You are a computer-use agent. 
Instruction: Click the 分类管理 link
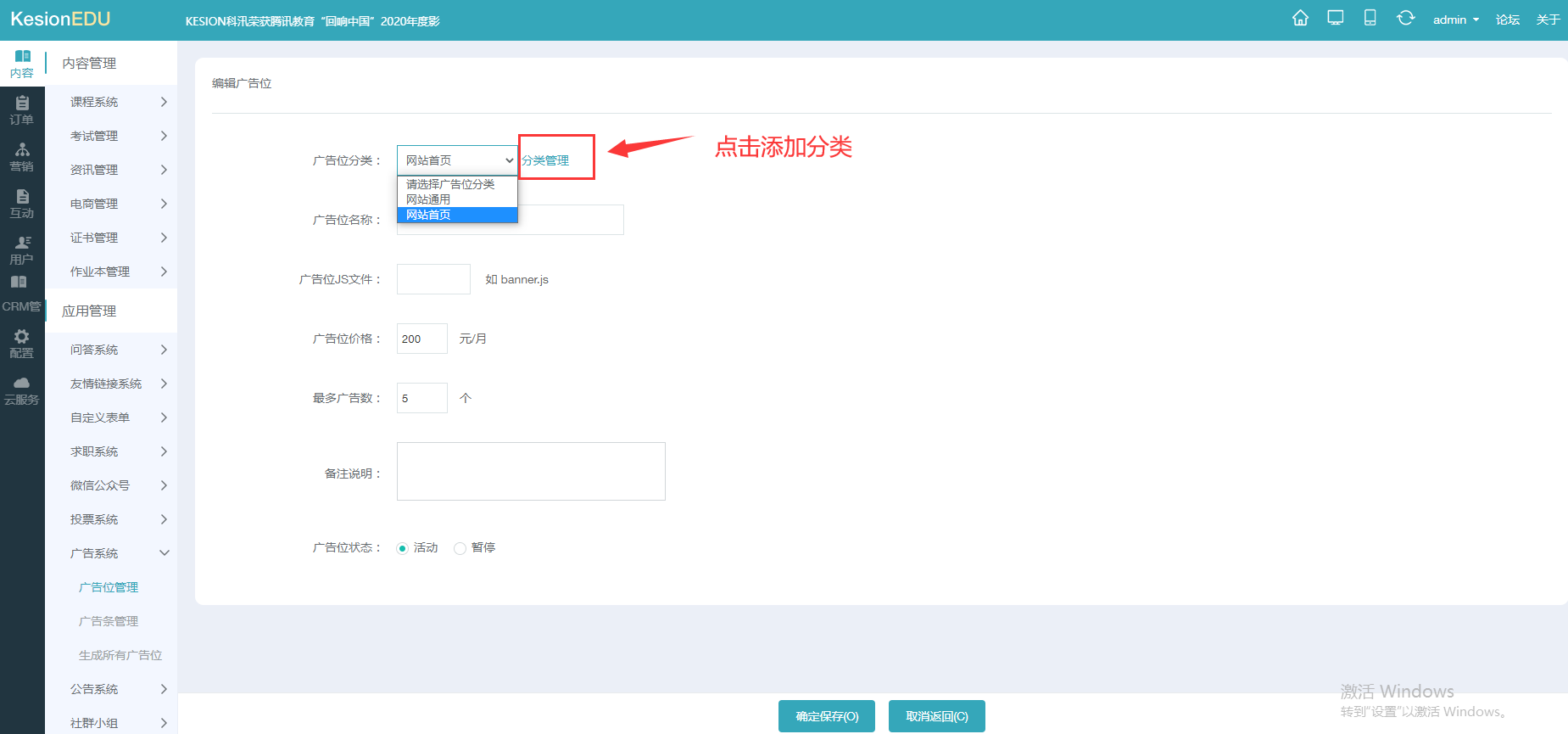[545, 160]
